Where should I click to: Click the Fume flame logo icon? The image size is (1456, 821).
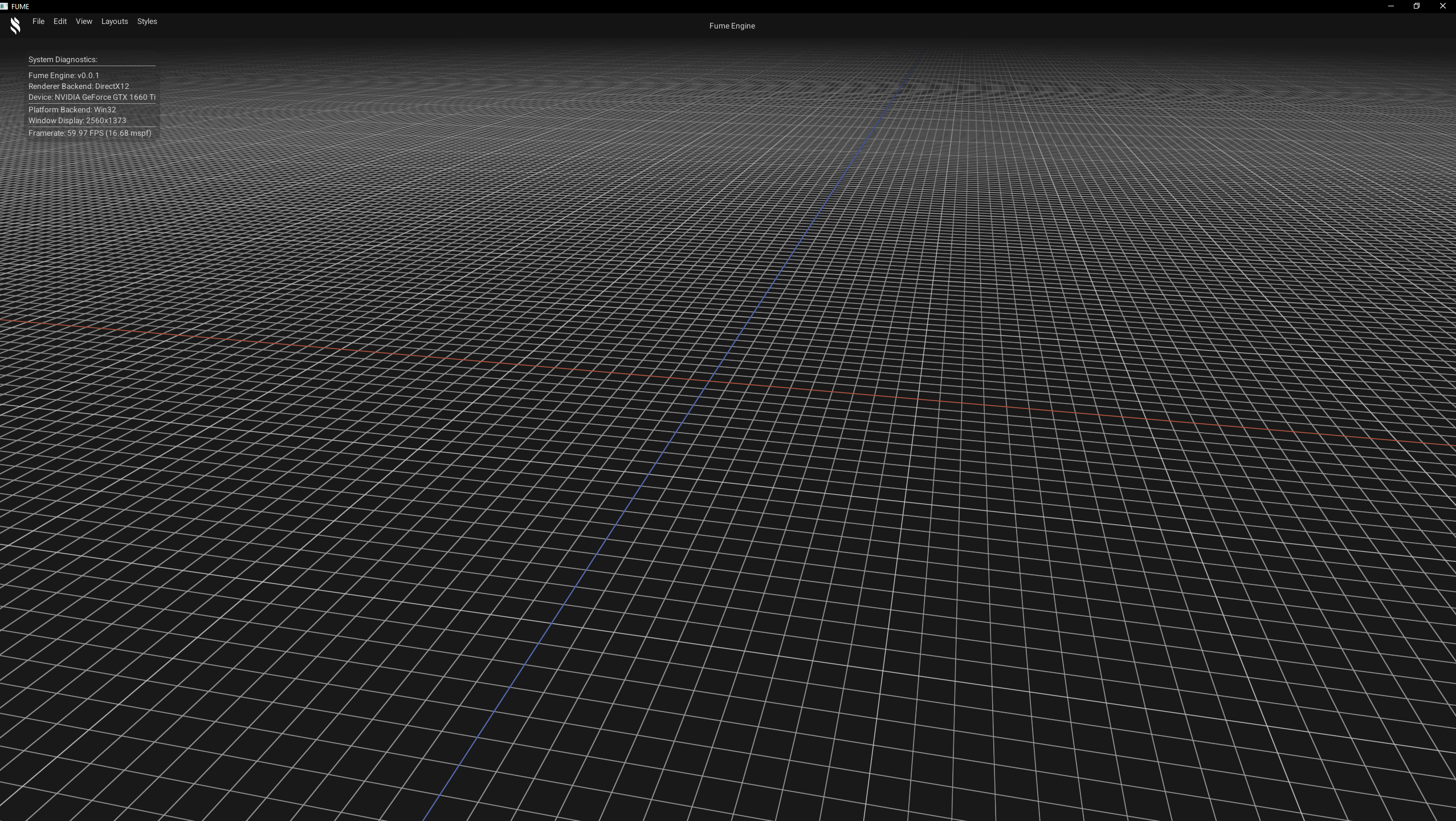pos(15,25)
